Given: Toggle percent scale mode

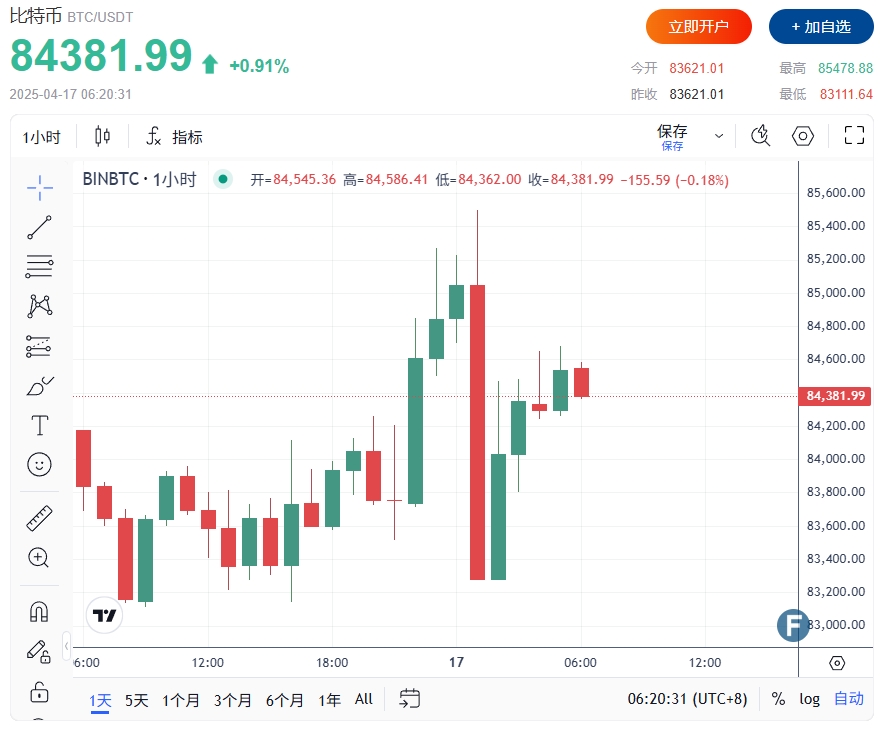Looking at the screenshot, I should click(778, 699).
